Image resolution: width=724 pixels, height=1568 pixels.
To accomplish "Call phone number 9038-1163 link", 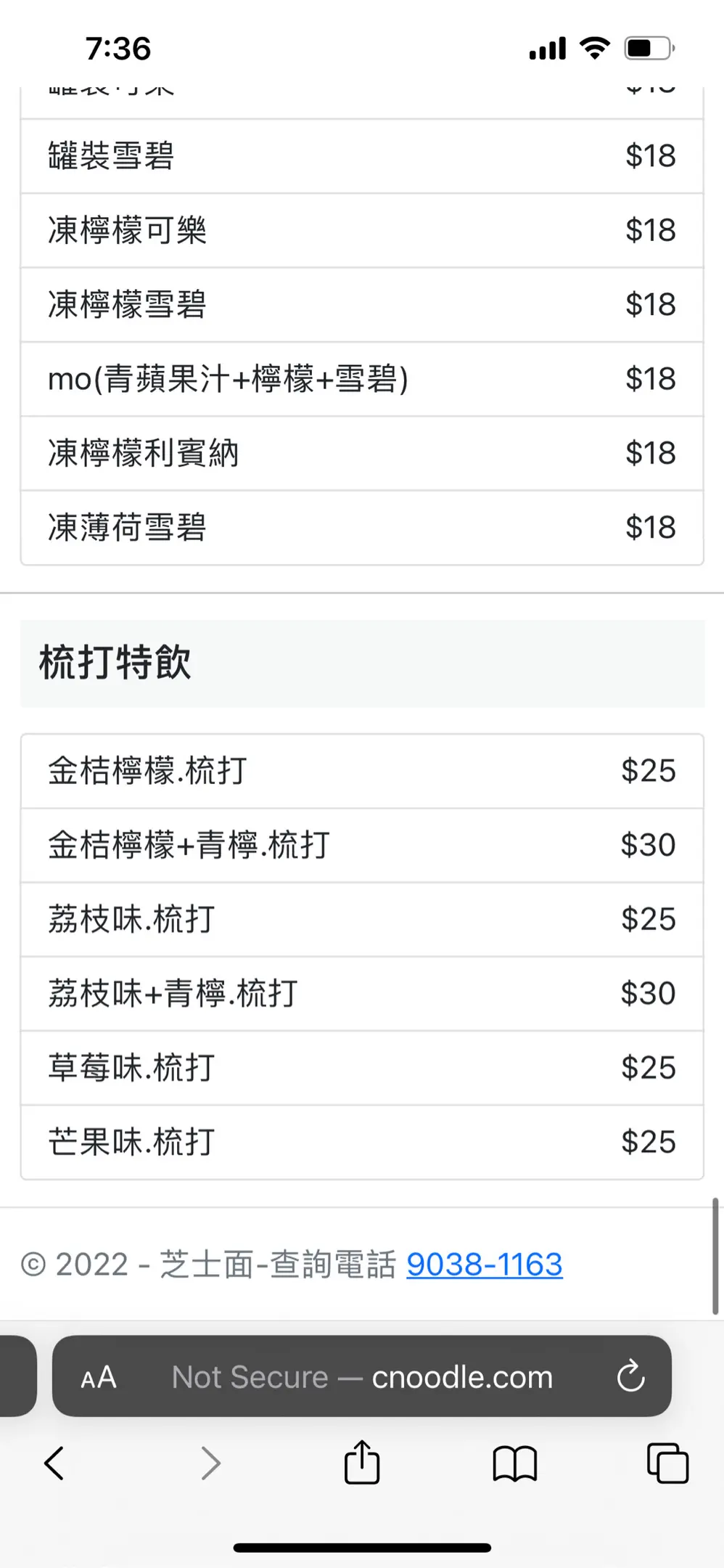I will click(x=484, y=1264).
